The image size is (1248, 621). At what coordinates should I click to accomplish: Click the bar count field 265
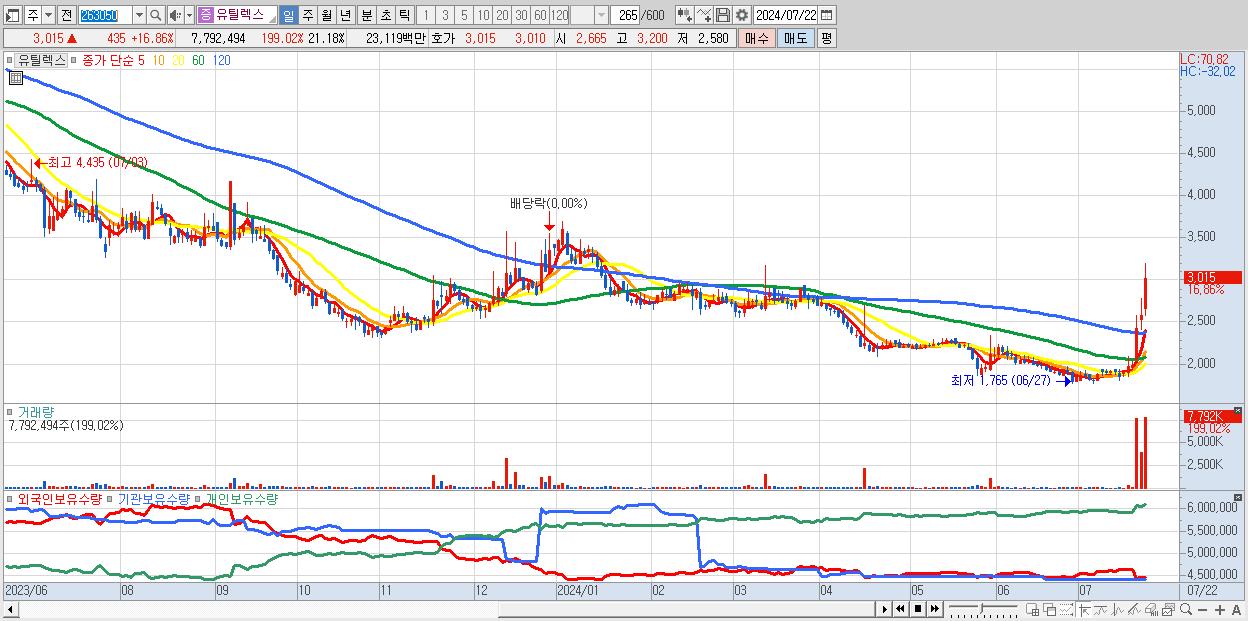pos(626,15)
